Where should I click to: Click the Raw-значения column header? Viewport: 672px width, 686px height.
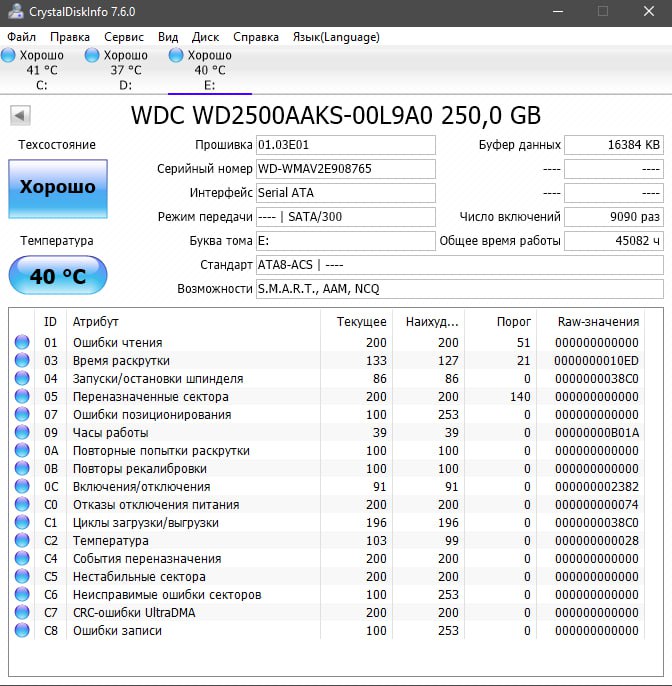point(591,322)
